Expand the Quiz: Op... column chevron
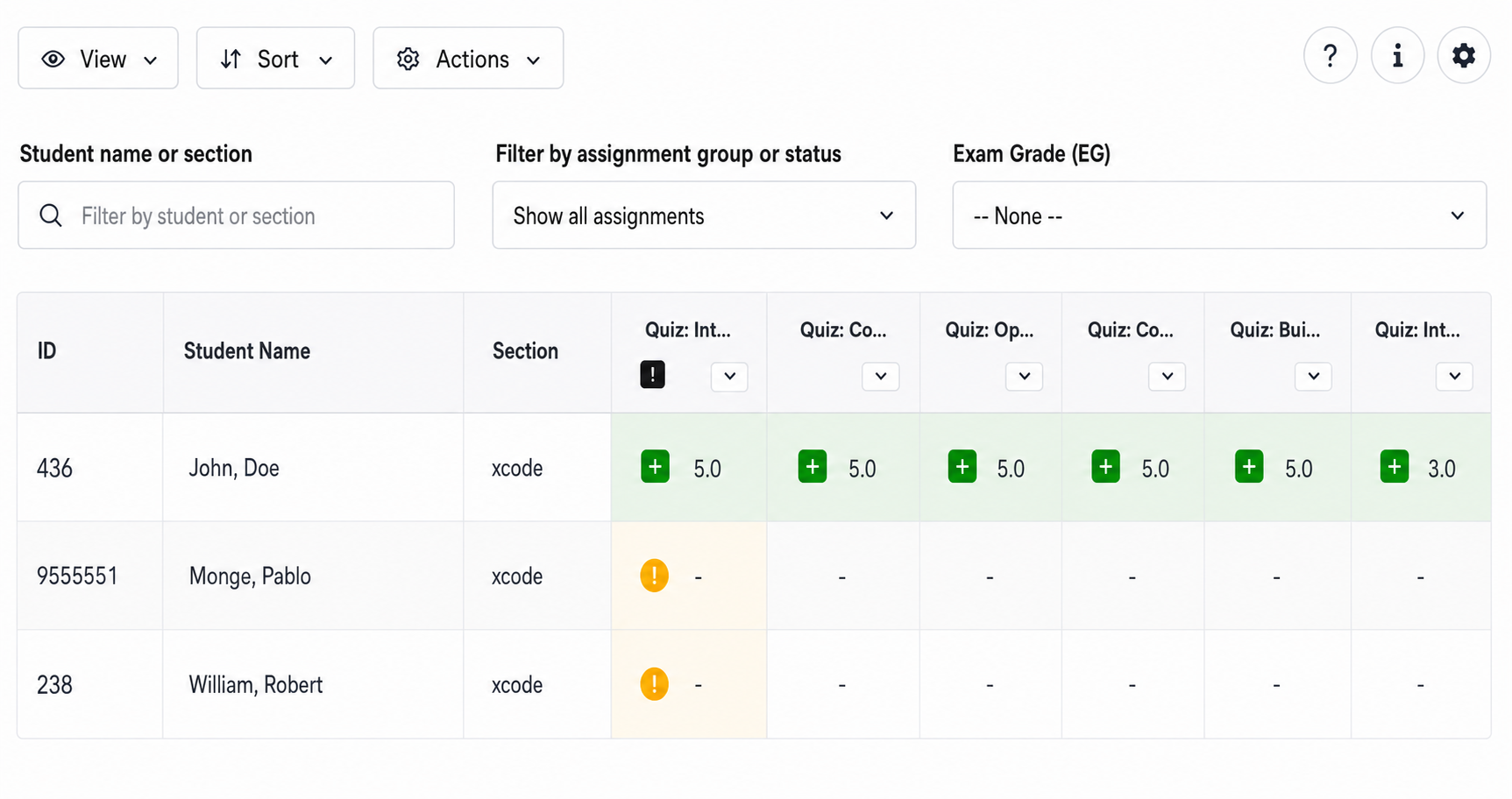 pyautogui.click(x=1024, y=377)
